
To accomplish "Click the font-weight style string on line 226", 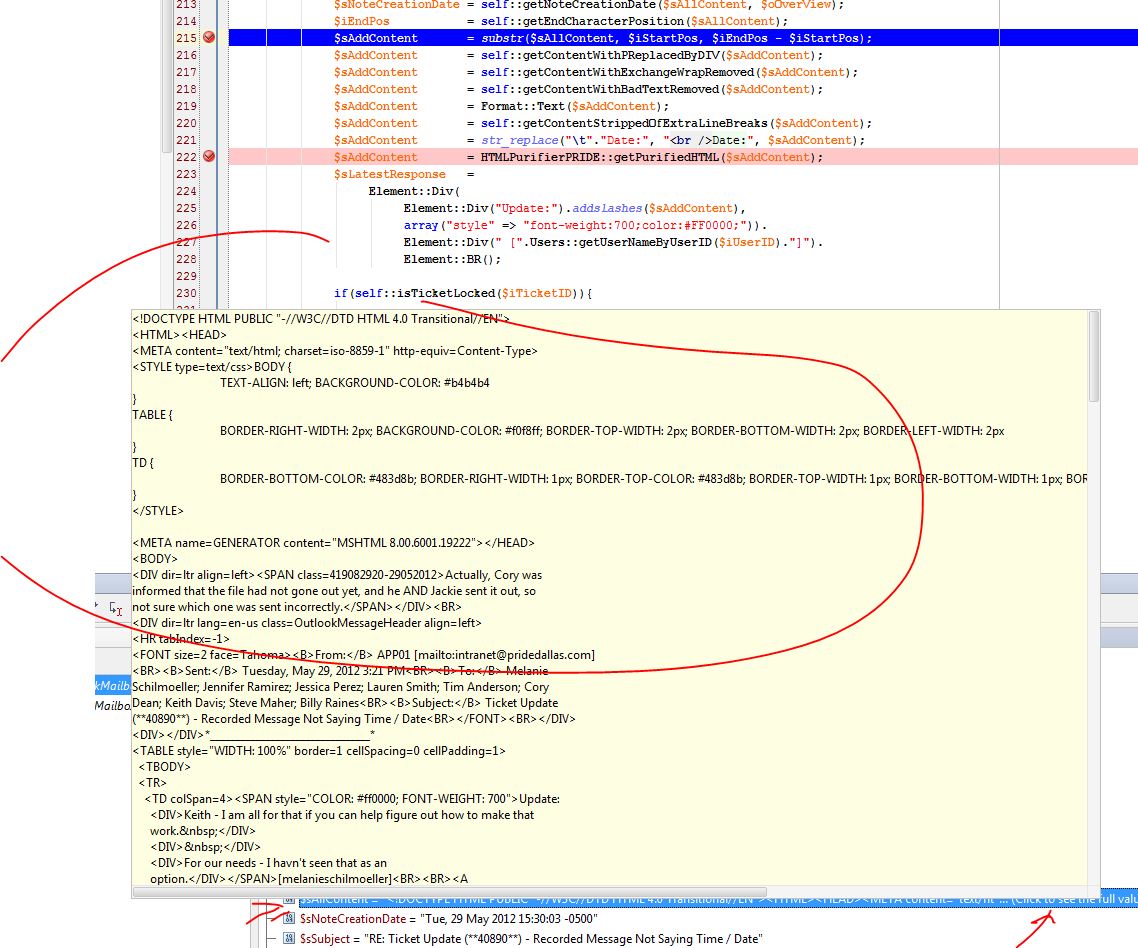I will (x=635, y=225).
